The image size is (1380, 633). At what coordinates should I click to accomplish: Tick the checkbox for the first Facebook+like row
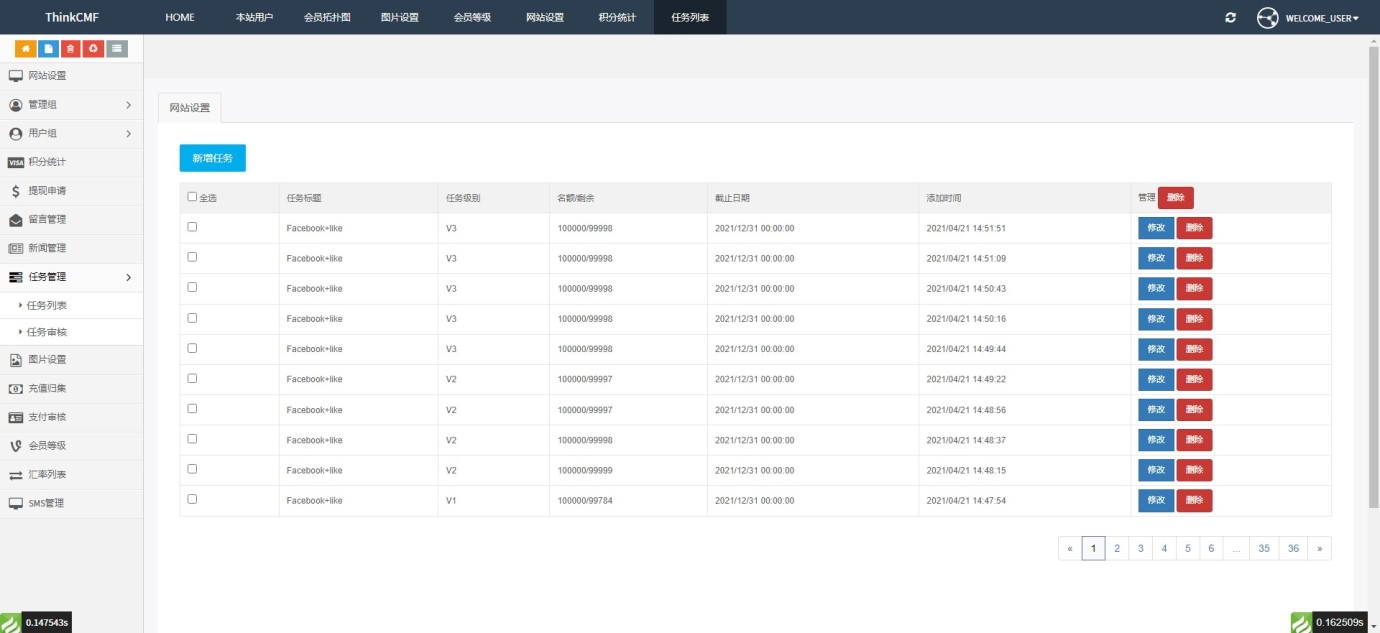point(193,227)
